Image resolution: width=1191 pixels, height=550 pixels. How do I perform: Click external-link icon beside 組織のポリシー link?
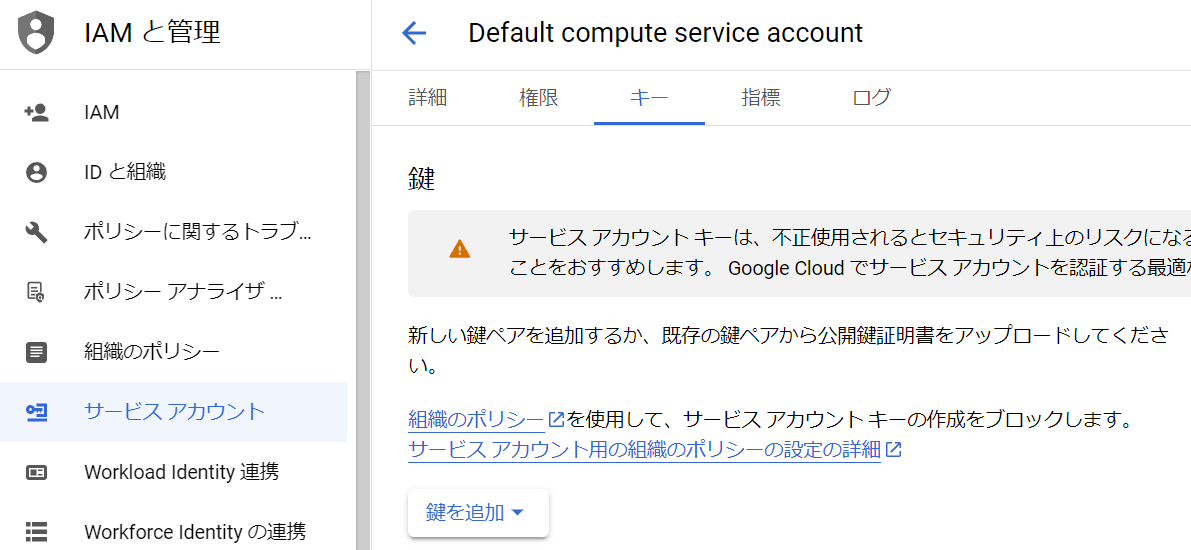(x=556, y=419)
